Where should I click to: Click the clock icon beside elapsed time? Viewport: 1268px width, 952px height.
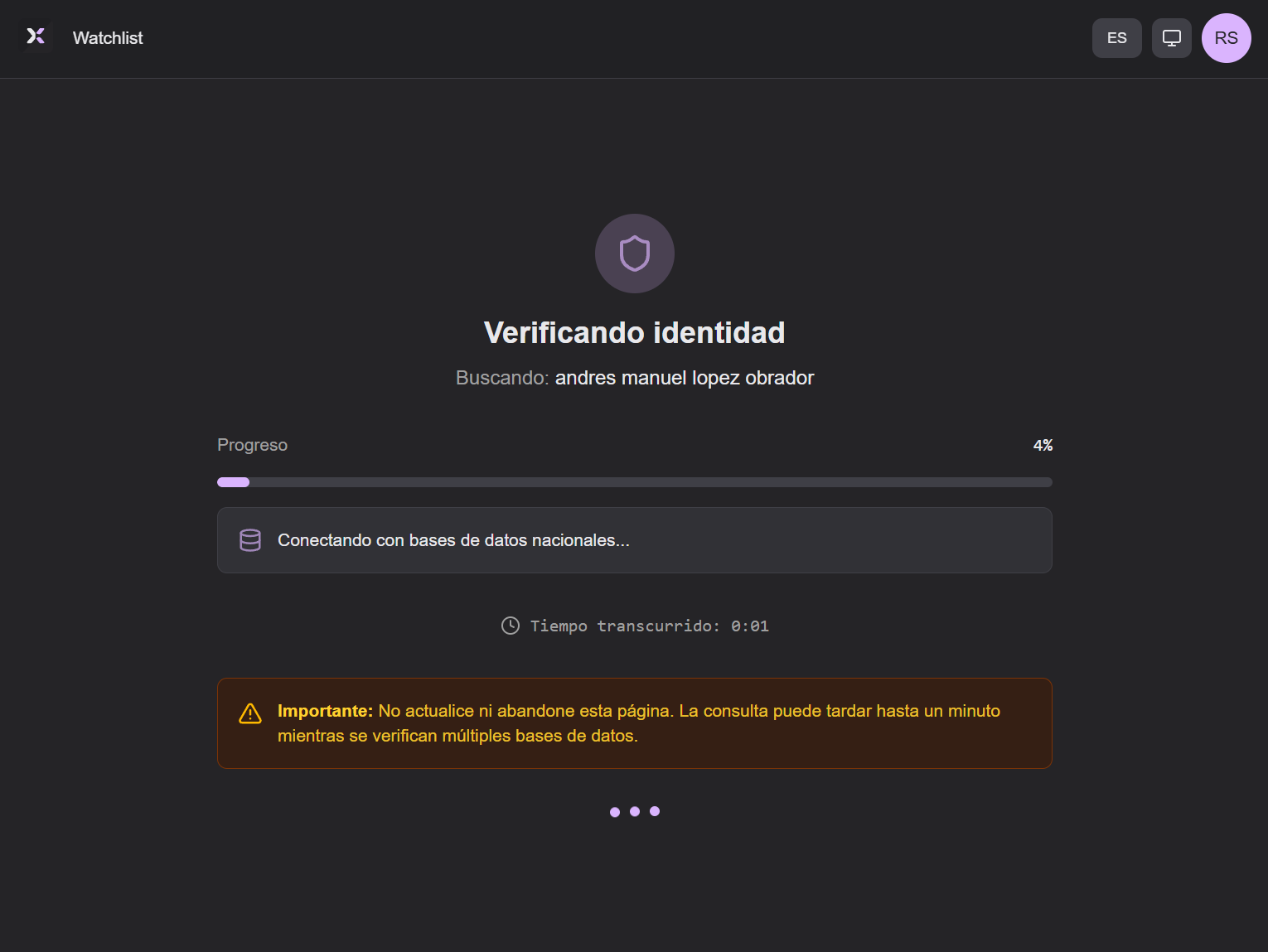tap(511, 626)
